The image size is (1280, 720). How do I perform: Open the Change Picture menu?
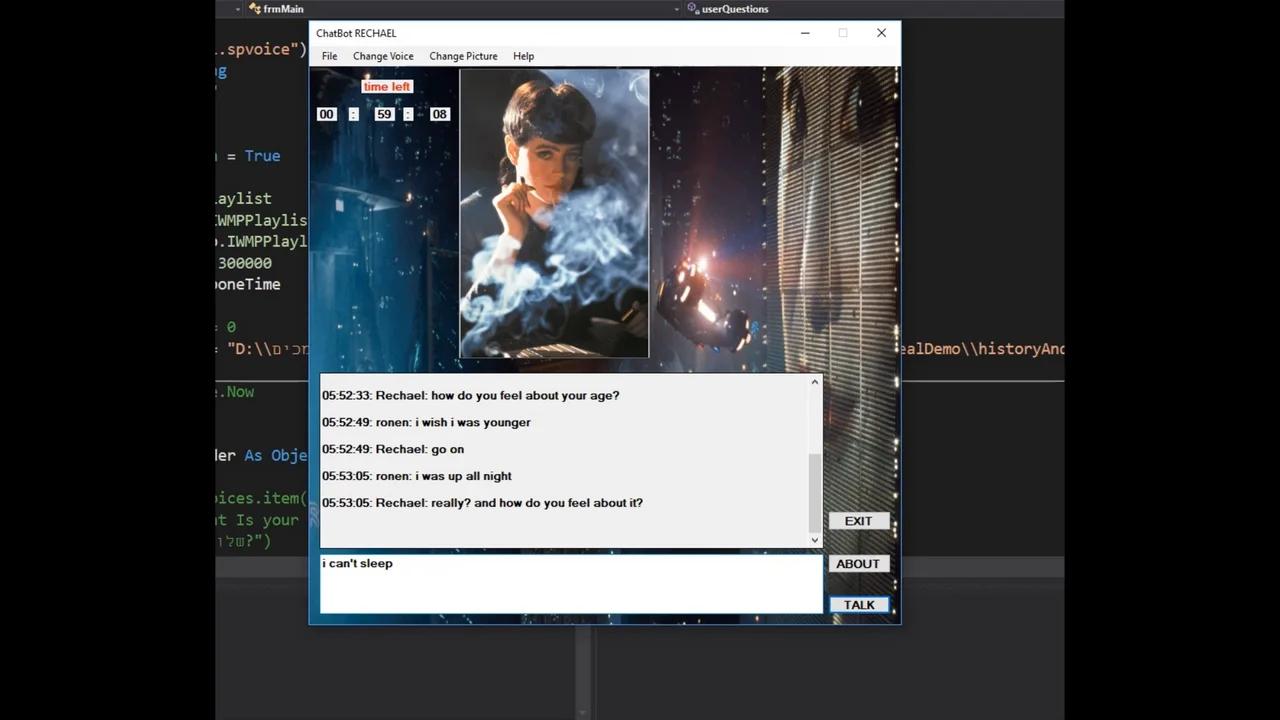pyautogui.click(x=463, y=56)
